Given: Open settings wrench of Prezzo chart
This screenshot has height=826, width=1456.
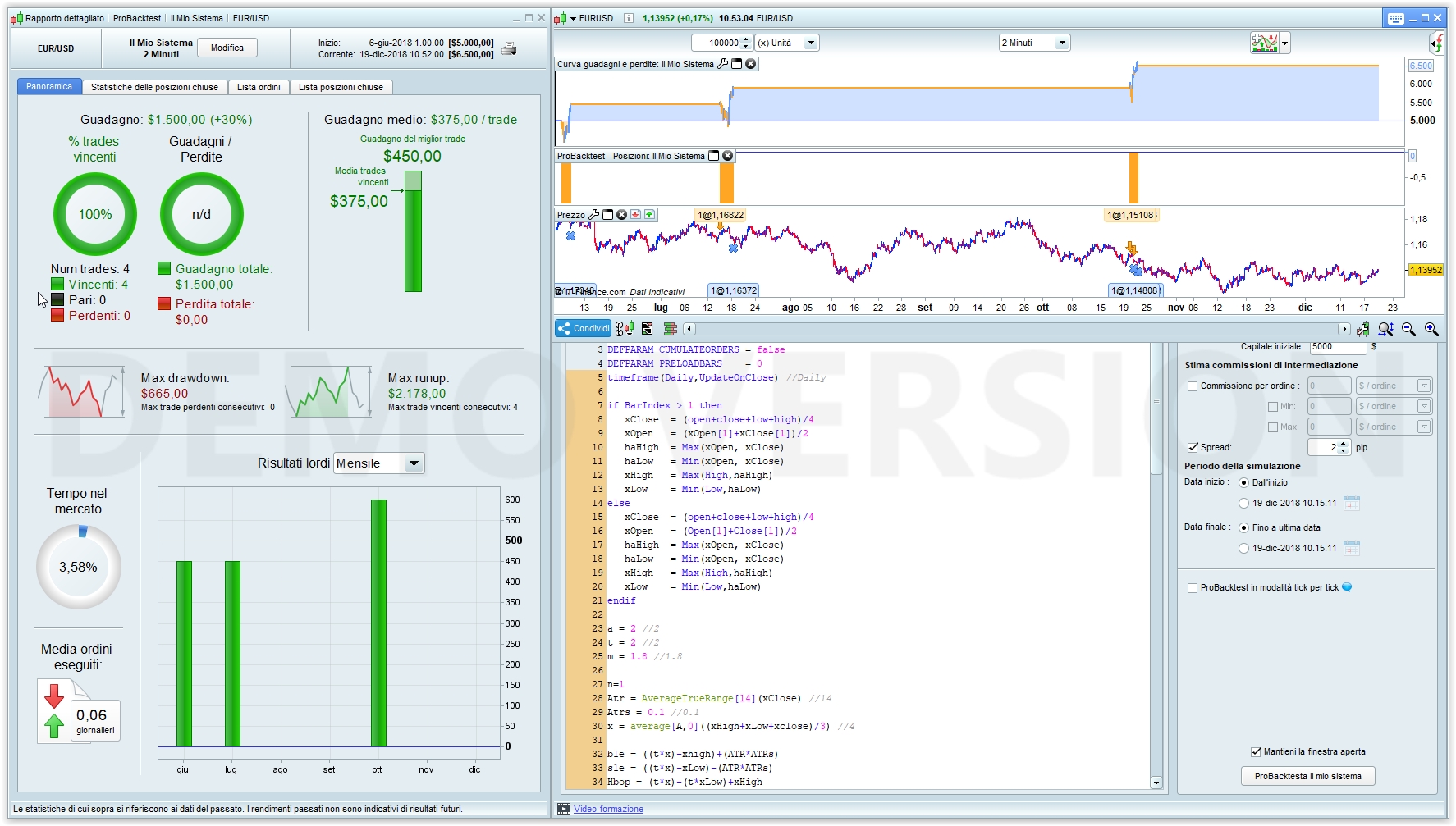Looking at the screenshot, I should pos(594,215).
